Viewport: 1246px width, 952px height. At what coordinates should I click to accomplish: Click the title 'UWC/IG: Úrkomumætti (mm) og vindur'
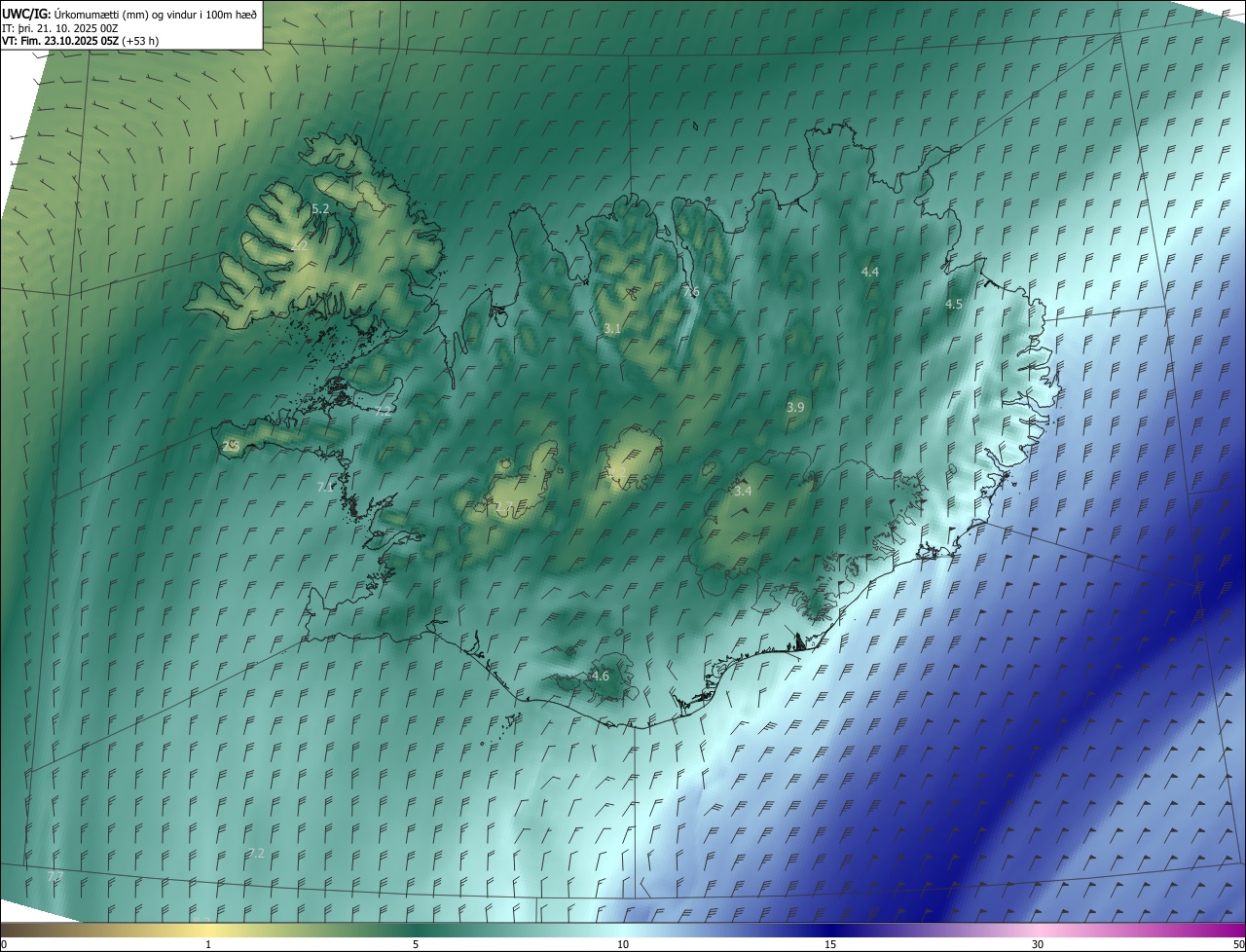[130, 14]
